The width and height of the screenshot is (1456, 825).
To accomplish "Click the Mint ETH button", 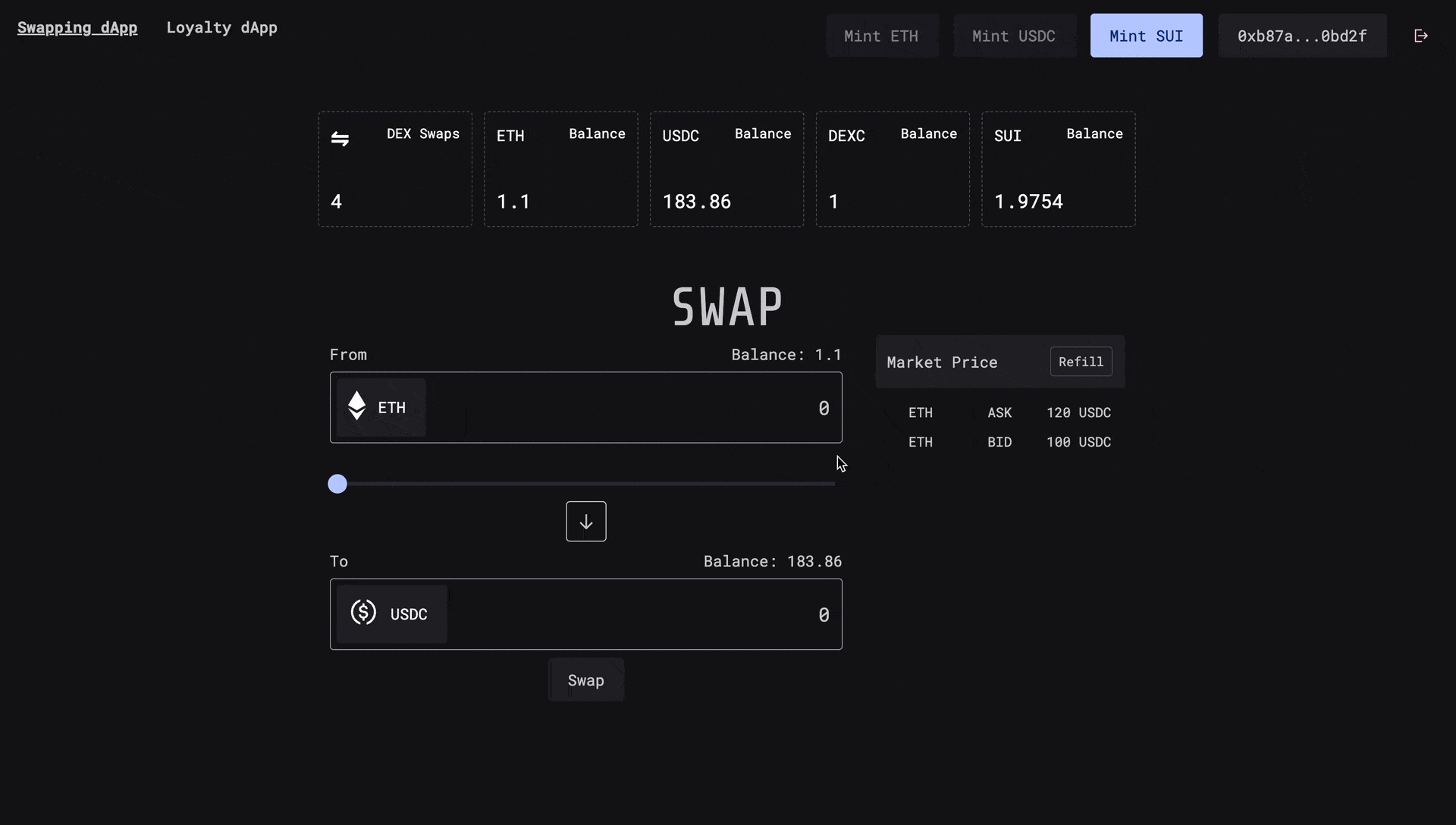I will click(881, 35).
